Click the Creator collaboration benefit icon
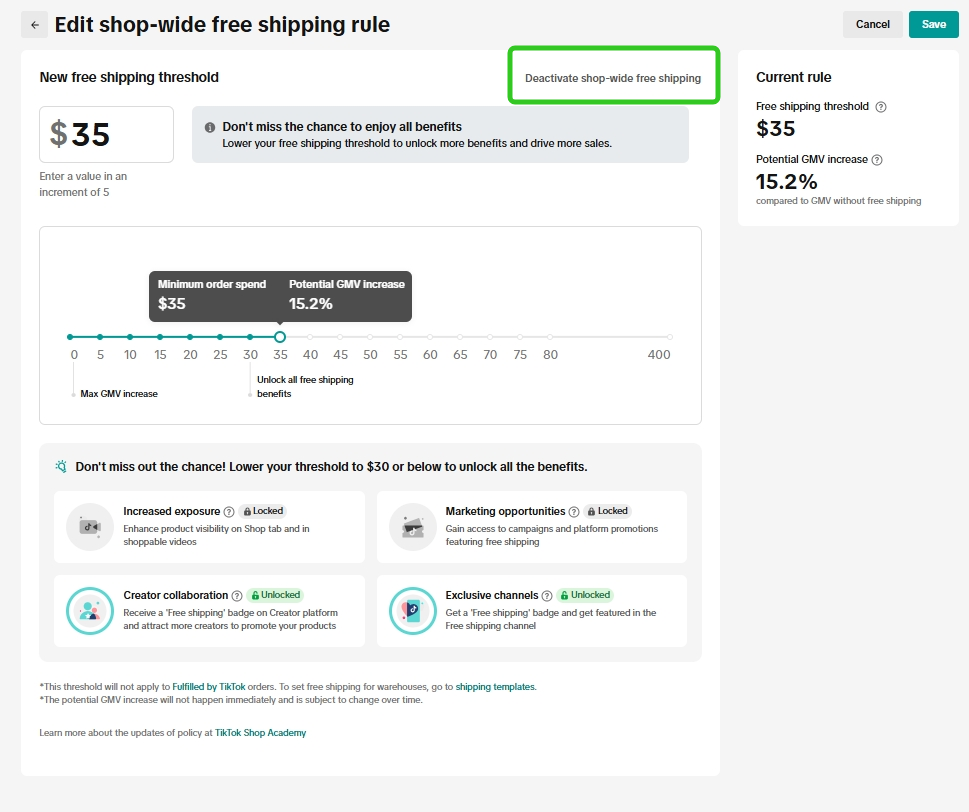The height and width of the screenshot is (812, 969). 90,611
